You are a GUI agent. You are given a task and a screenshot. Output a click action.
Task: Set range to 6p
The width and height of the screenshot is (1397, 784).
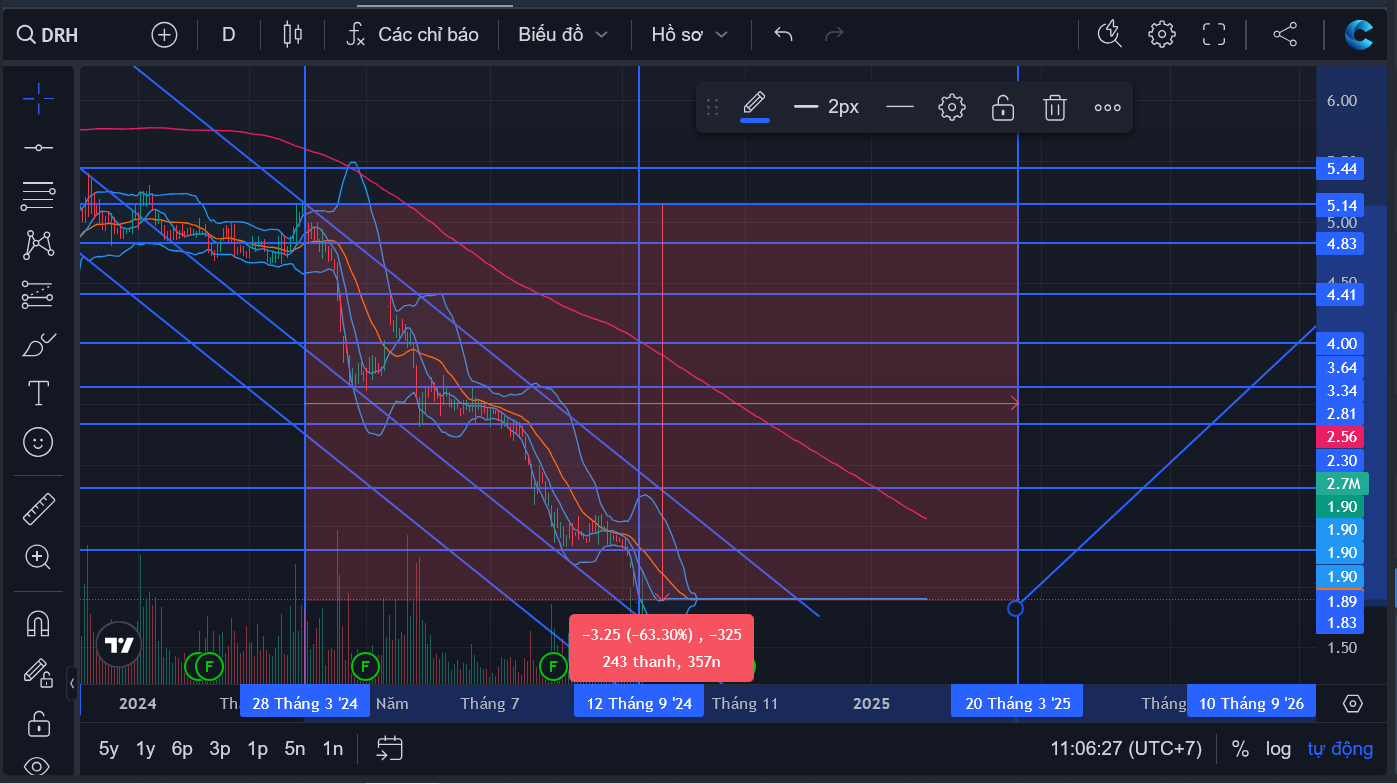click(x=182, y=748)
